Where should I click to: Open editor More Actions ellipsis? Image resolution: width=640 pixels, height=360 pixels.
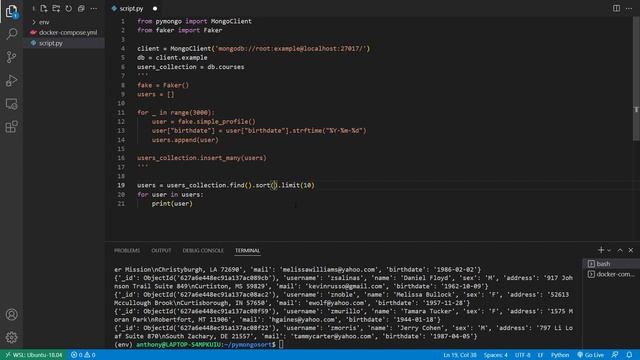pos(629,9)
